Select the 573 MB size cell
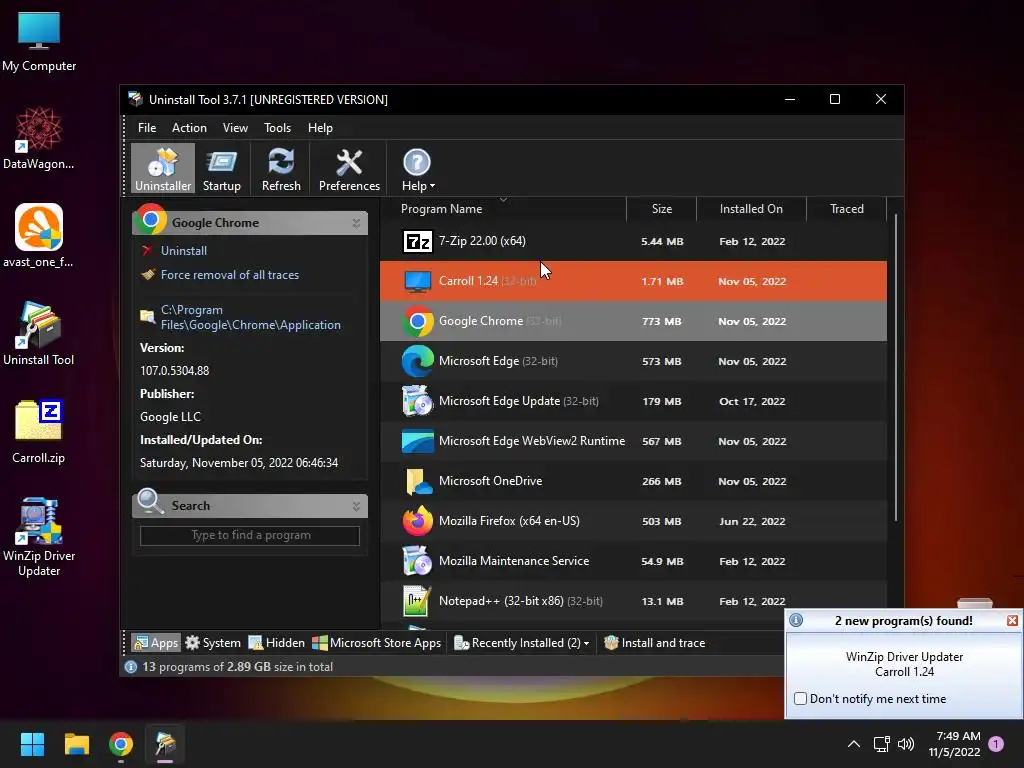Viewport: 1024px width, 768px height. tap(662, 361)
